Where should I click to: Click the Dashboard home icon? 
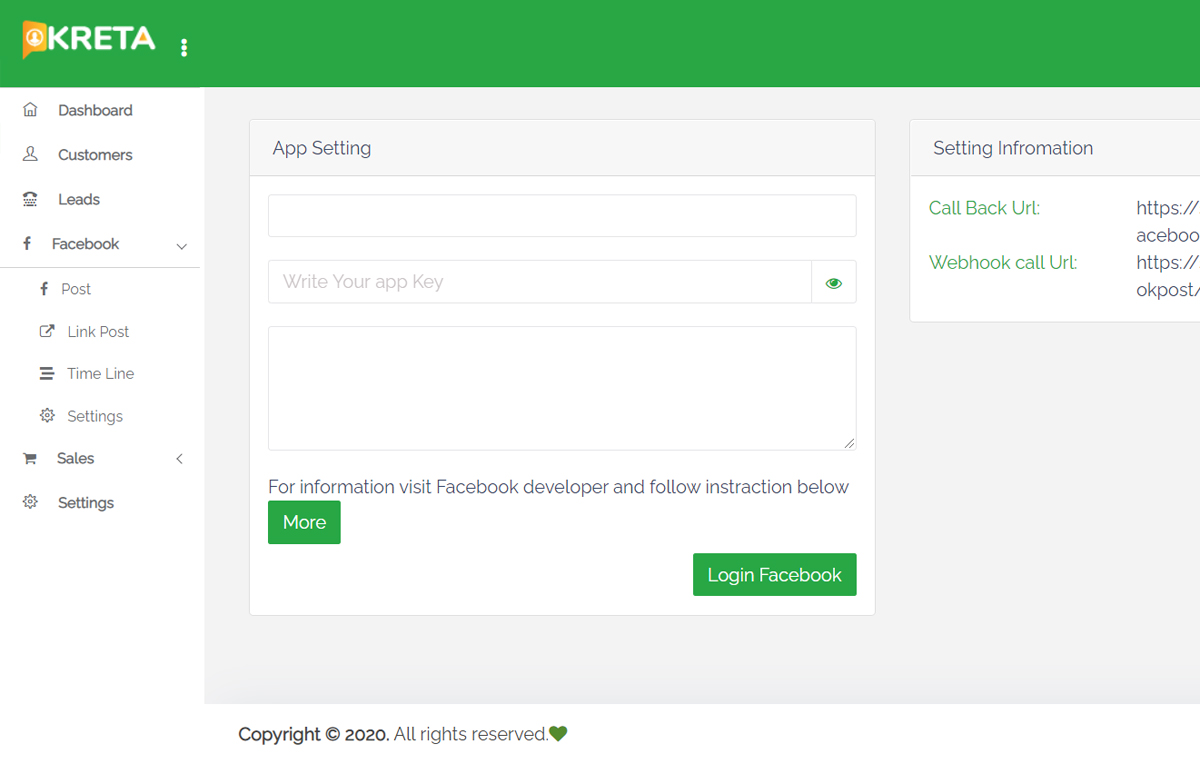click(30, 110)
